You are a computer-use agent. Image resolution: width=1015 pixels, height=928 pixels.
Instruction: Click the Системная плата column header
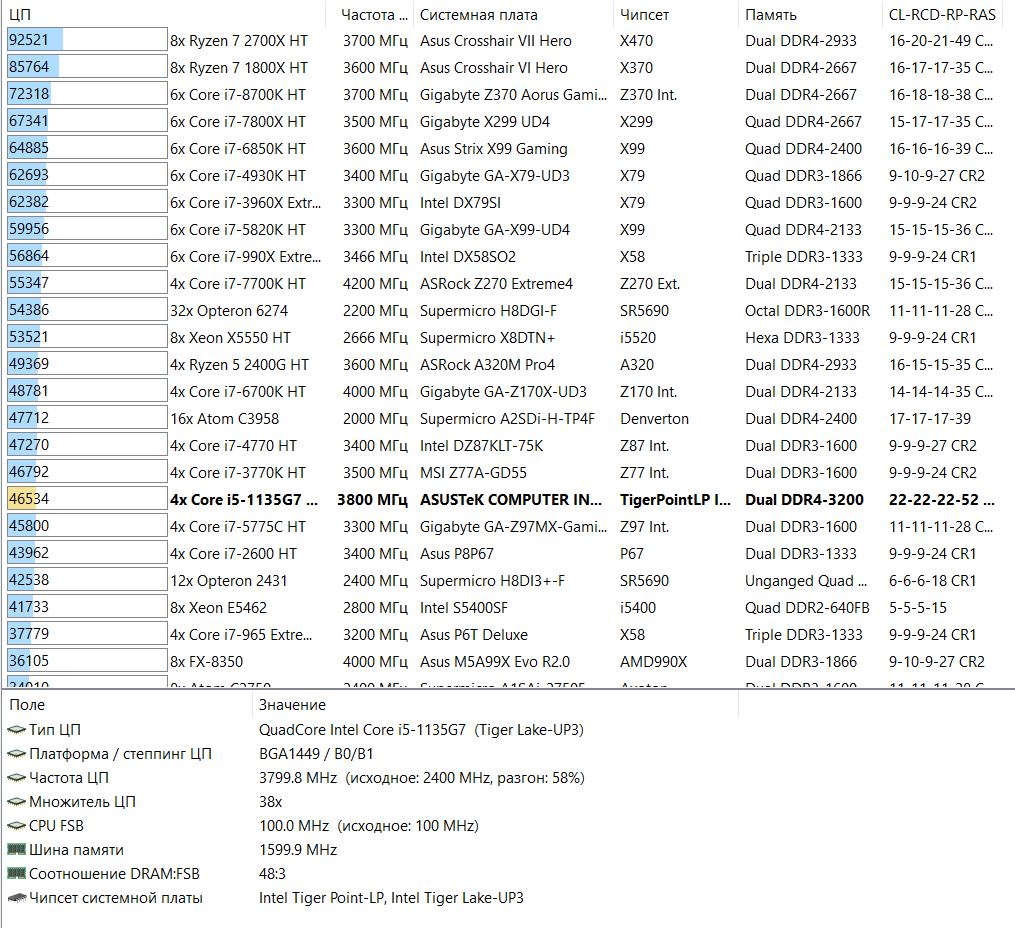pos(513,14)
